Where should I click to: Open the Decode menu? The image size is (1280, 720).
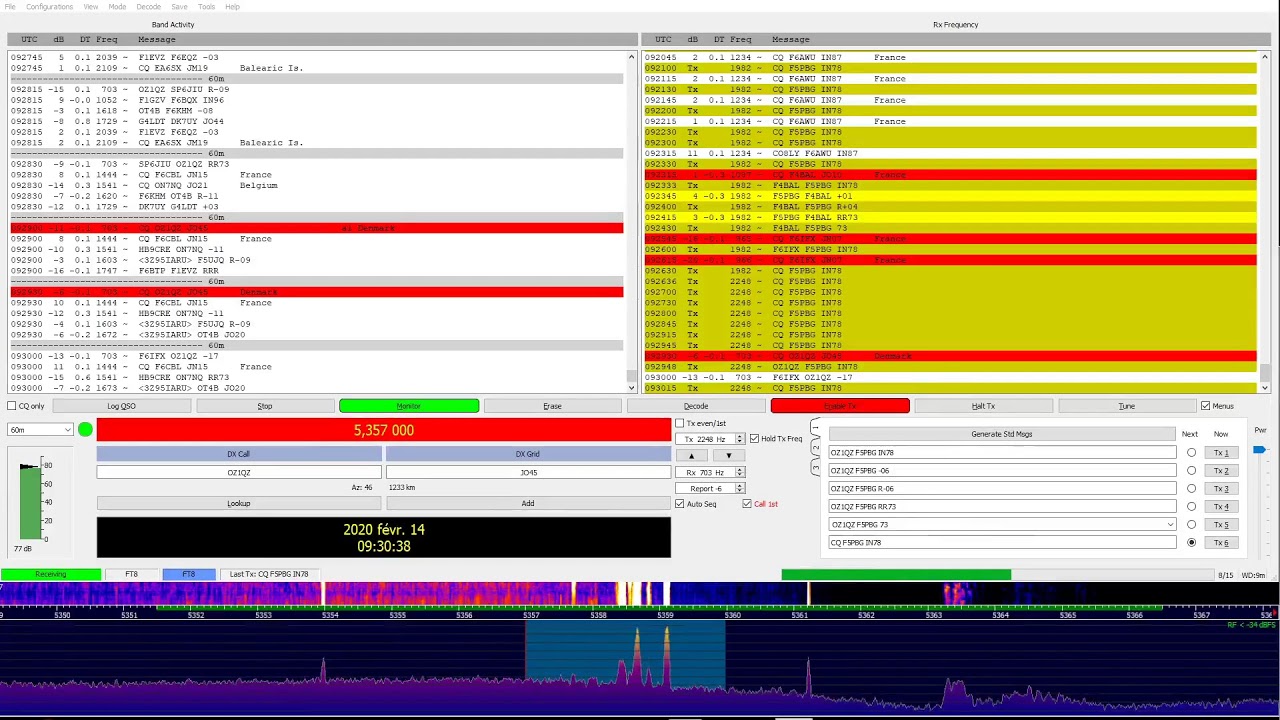(148, 7)
